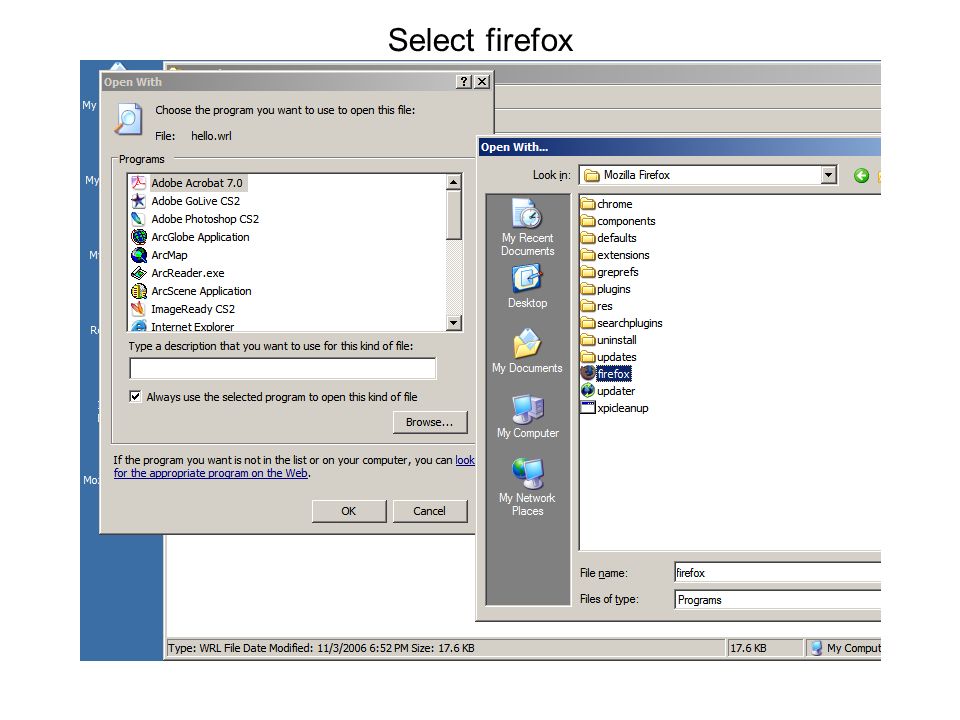Select the uninstall folder
Screen dimensions: 960x720
click(x=609, y=340)
